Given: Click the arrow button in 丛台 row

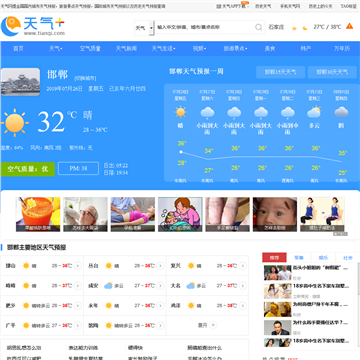Looking at the screenshot, I should [160, 266].
